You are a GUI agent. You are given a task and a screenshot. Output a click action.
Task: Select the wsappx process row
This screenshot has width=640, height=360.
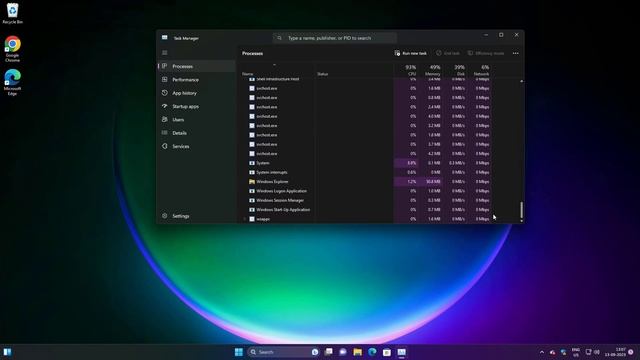coord(366,219)
